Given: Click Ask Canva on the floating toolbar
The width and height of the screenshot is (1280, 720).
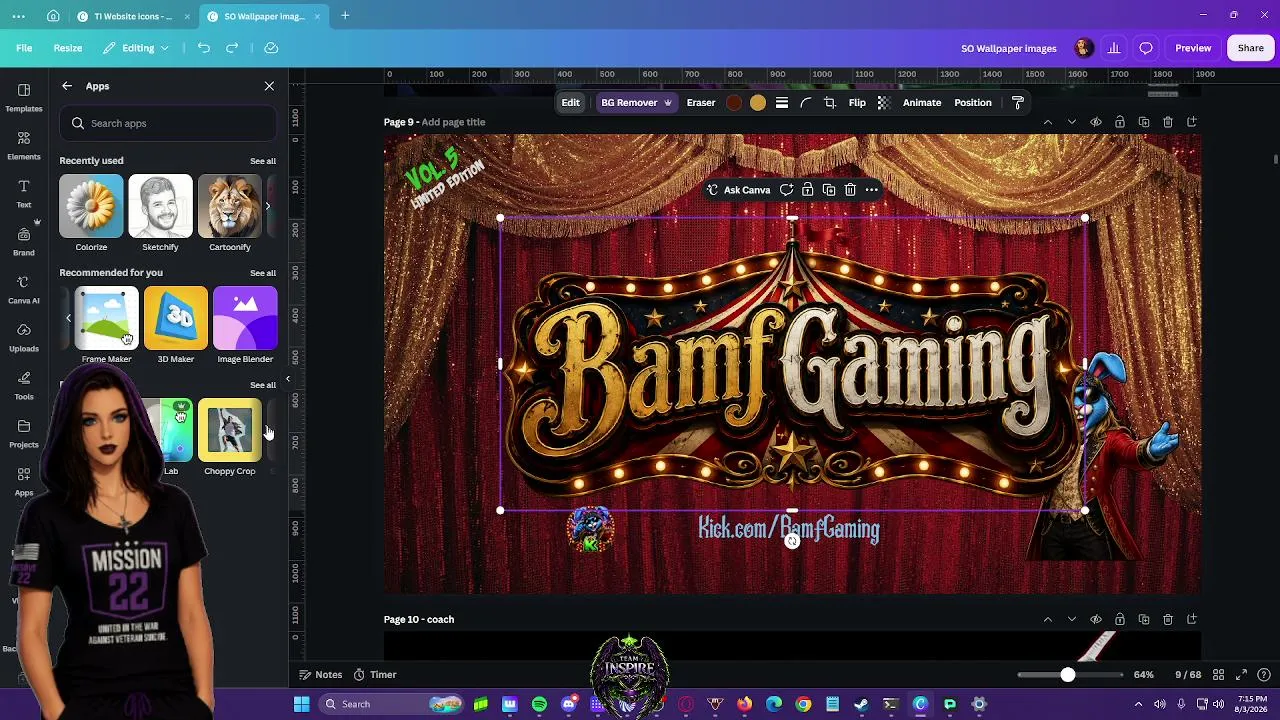Looking at the screenshot, I should [739, 190].
